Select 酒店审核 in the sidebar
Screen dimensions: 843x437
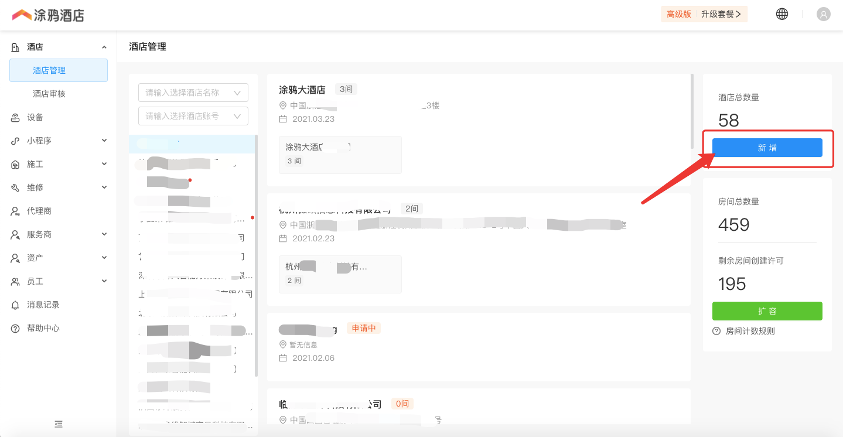[49, 94]
